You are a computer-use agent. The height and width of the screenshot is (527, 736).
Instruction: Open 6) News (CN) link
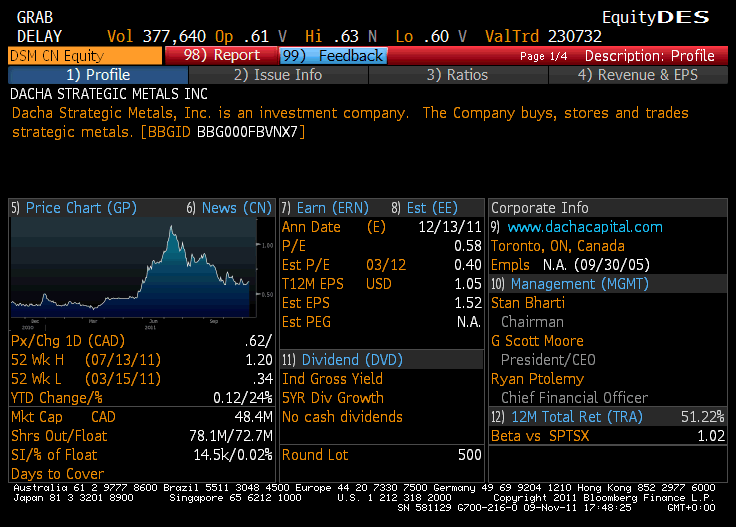[x=230, y=208]
